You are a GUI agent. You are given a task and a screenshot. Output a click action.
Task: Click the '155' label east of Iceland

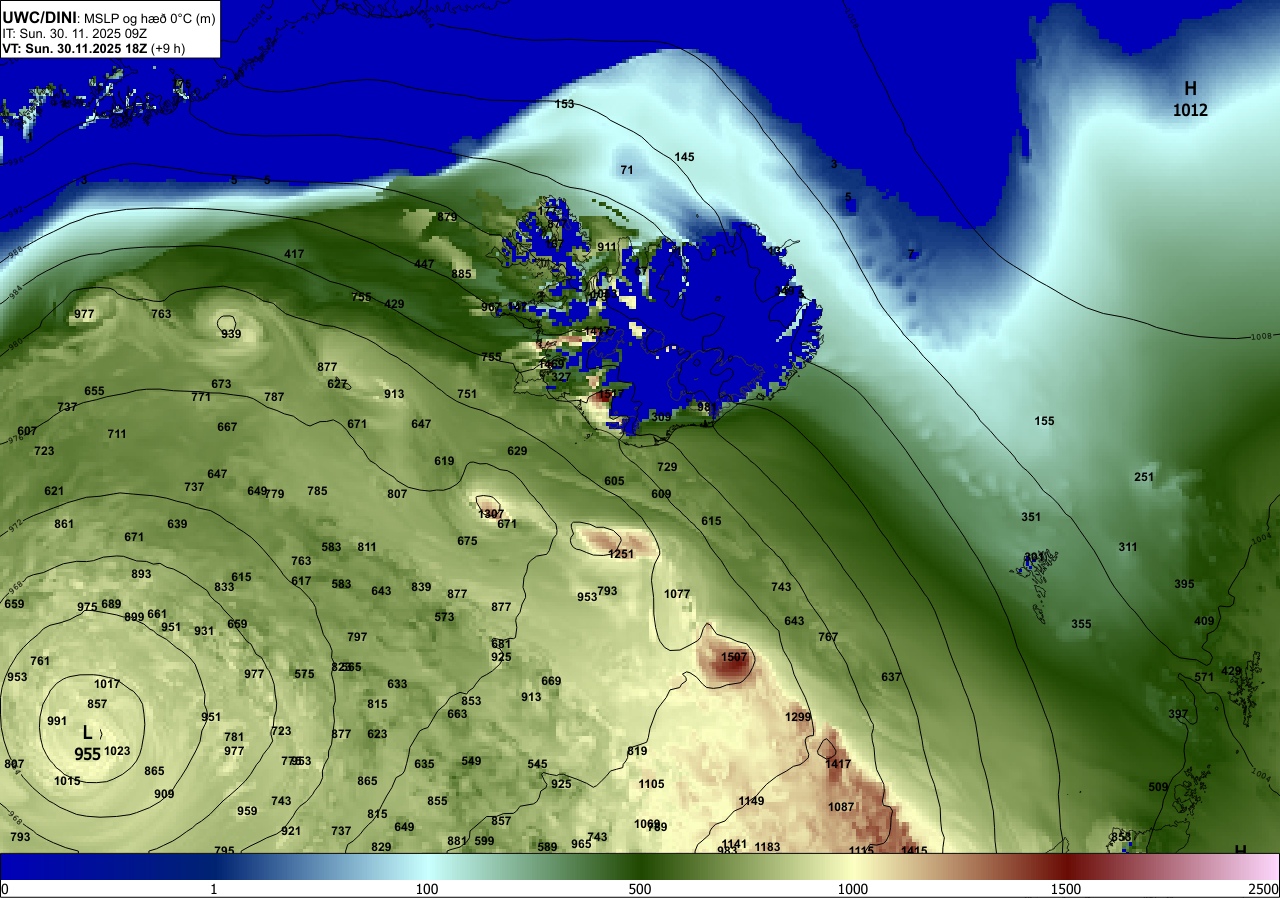pyautogui.click(x=1044, y=421)
